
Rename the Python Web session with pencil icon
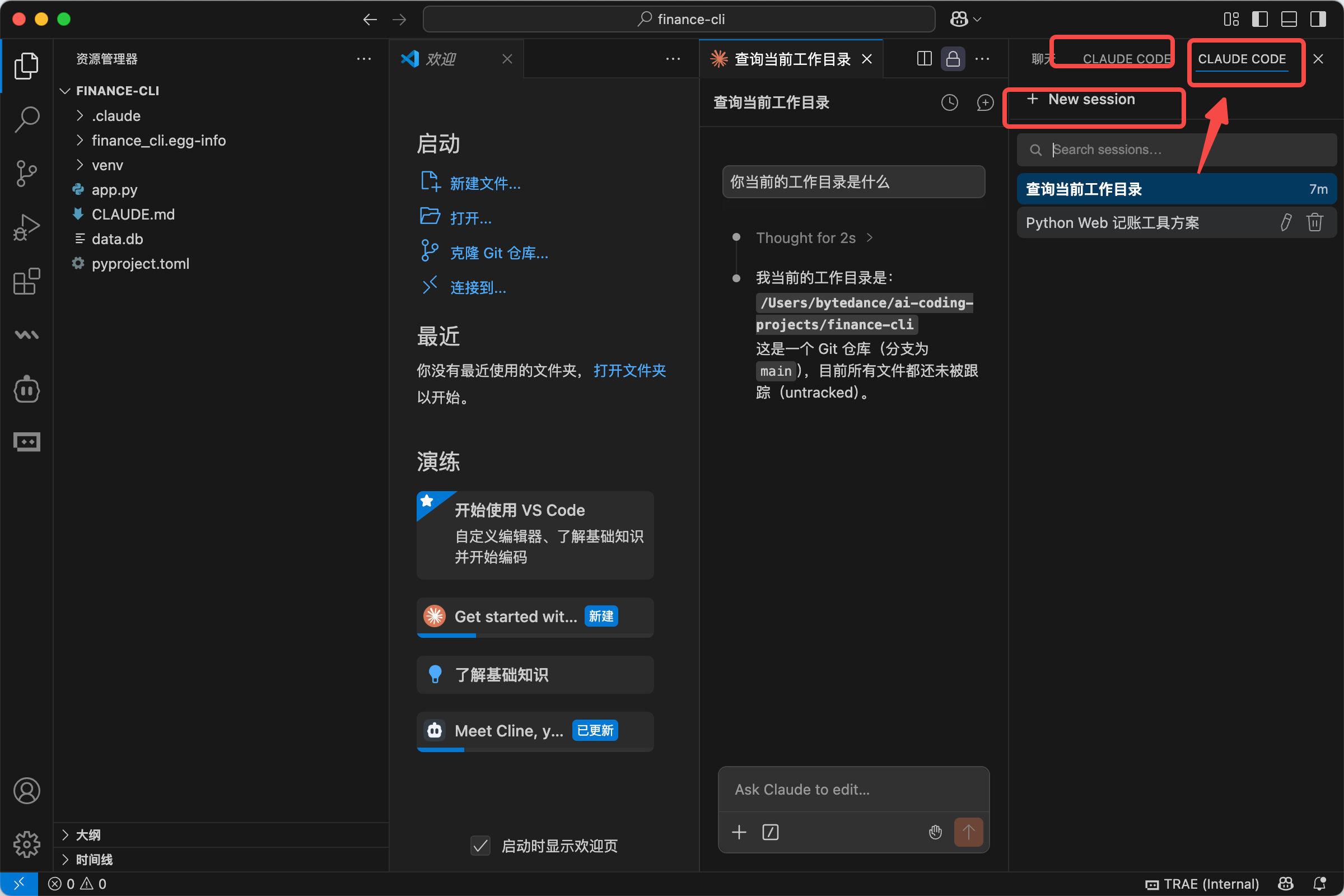tap(1286, 222)
